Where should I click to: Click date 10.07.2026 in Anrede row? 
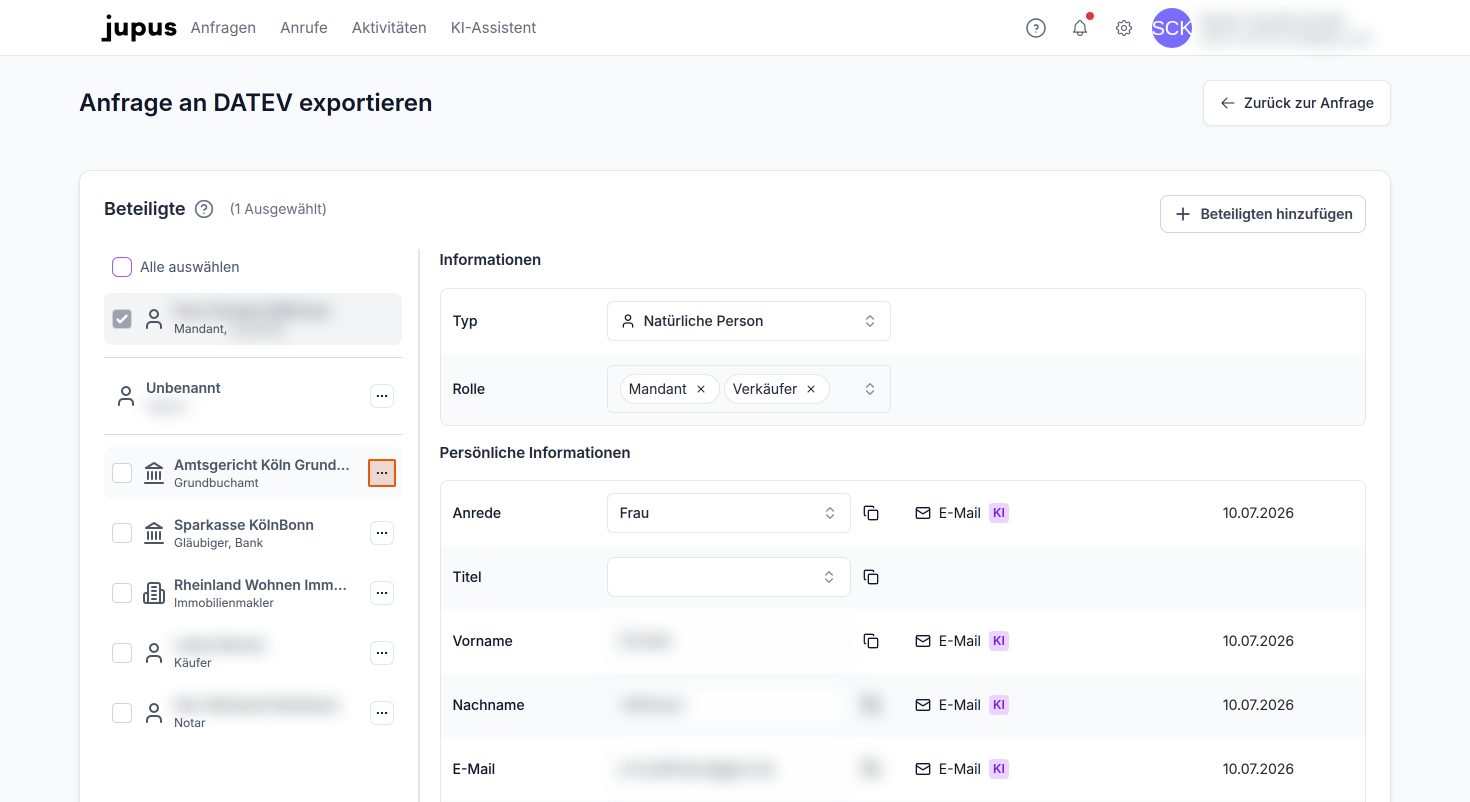(x=1258, y=513)
